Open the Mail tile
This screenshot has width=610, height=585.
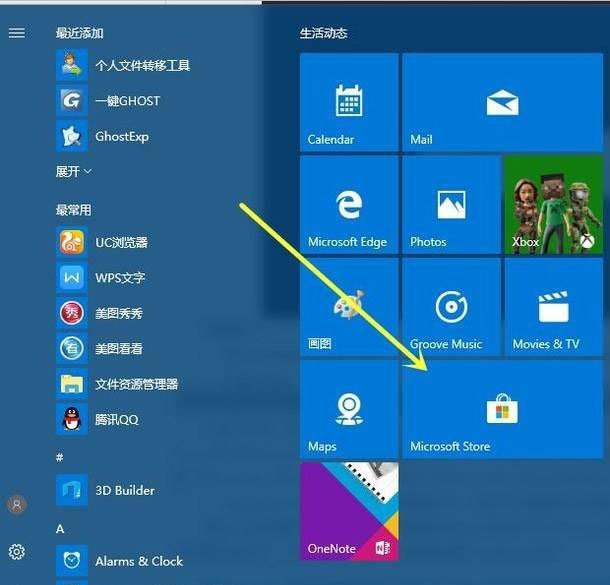503,103
